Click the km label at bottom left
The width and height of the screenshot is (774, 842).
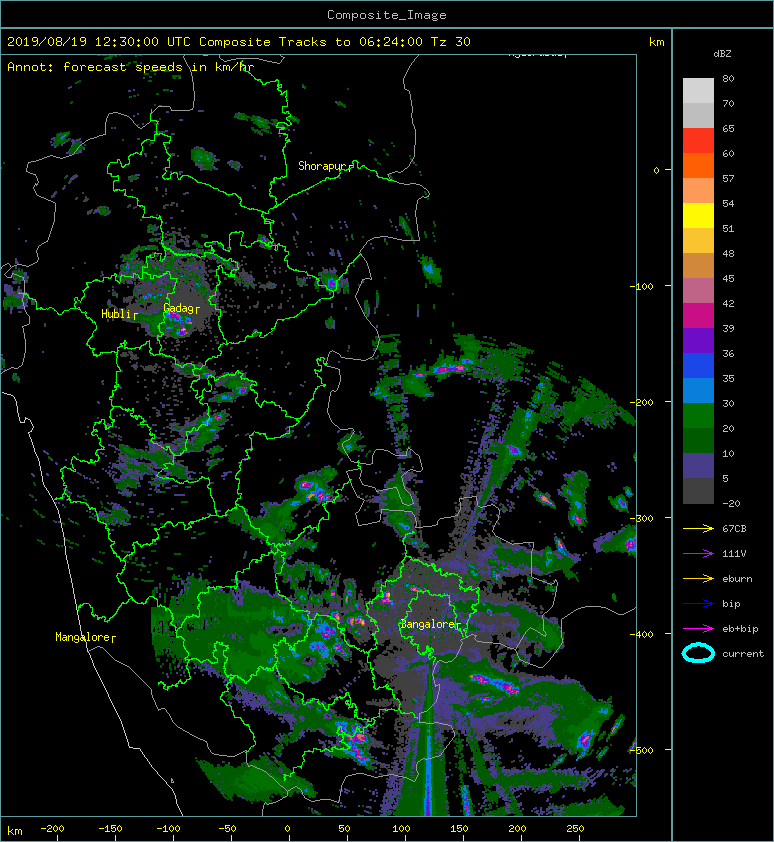click(15, 831)
